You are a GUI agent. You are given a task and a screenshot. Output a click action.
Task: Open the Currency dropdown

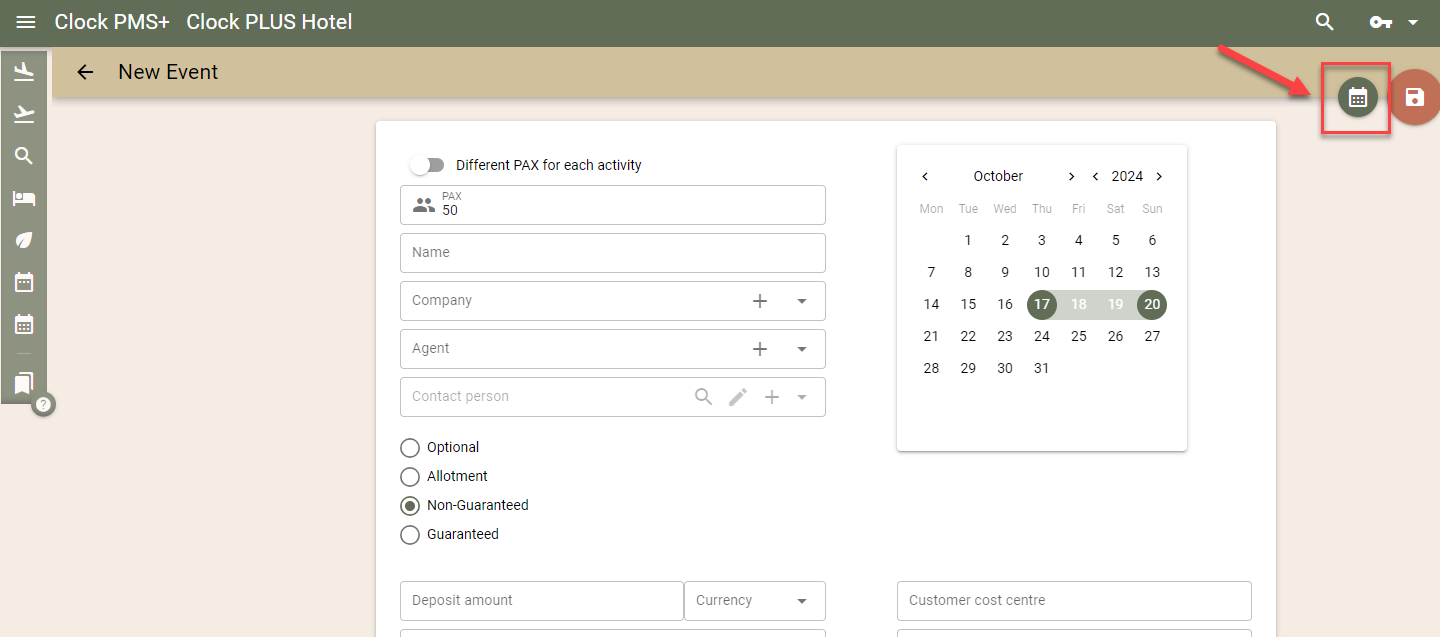click(x=755, y=600)
